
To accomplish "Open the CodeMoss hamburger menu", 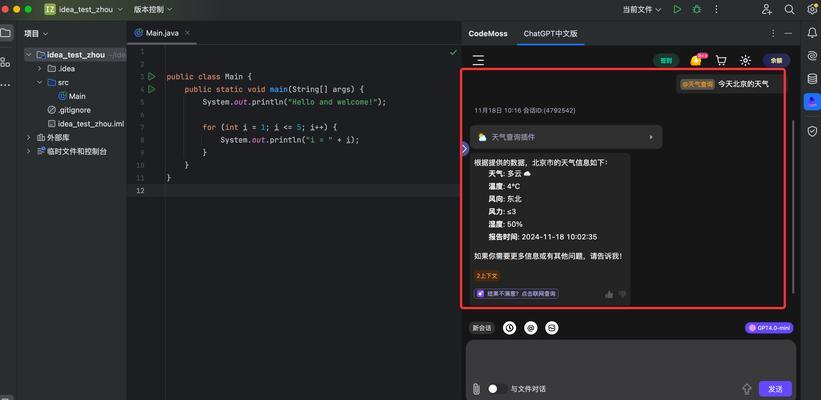I will pyautogui.click(x=478, y=60).
